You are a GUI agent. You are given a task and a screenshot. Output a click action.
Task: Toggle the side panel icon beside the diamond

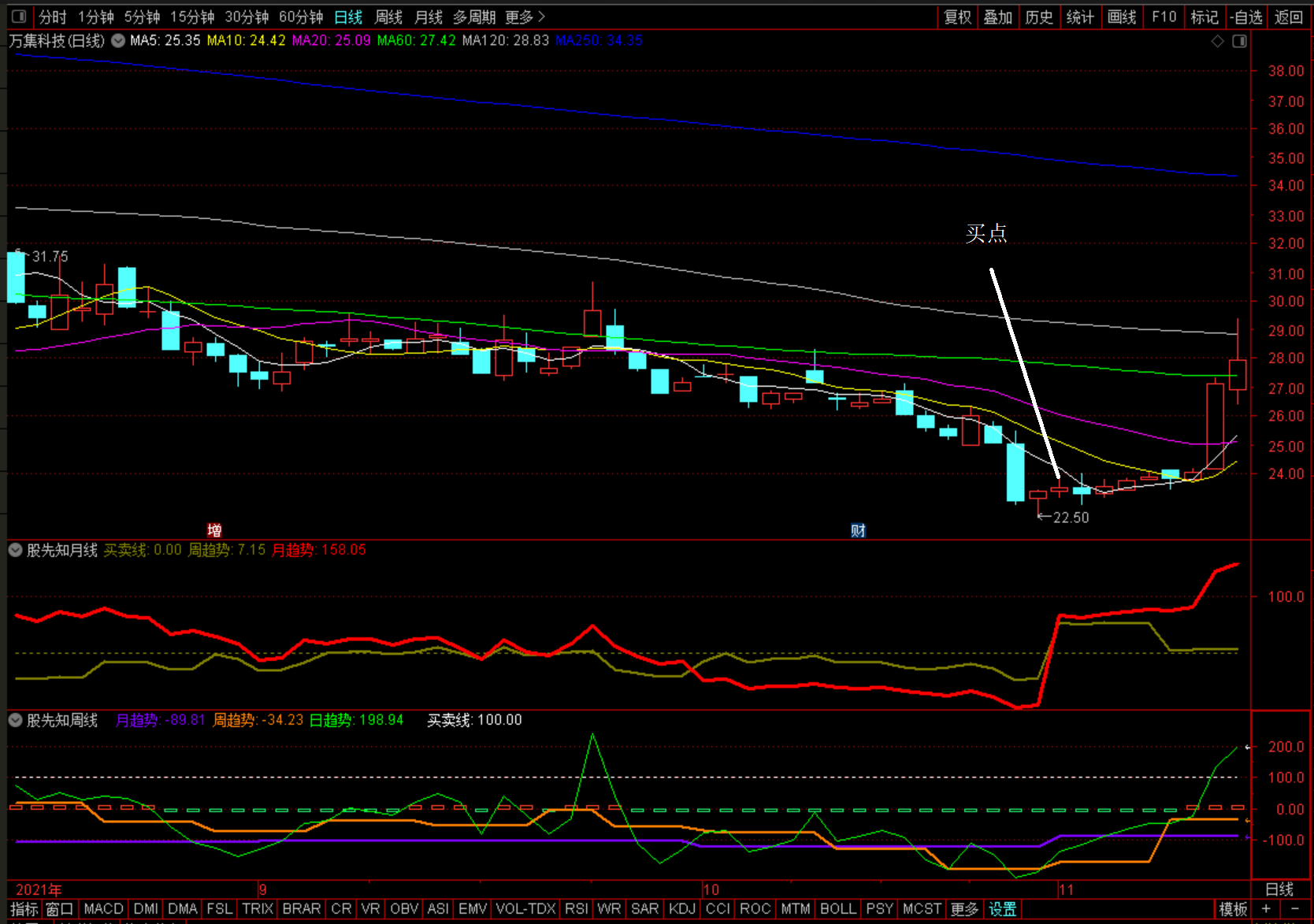(x=1239, y=41)
